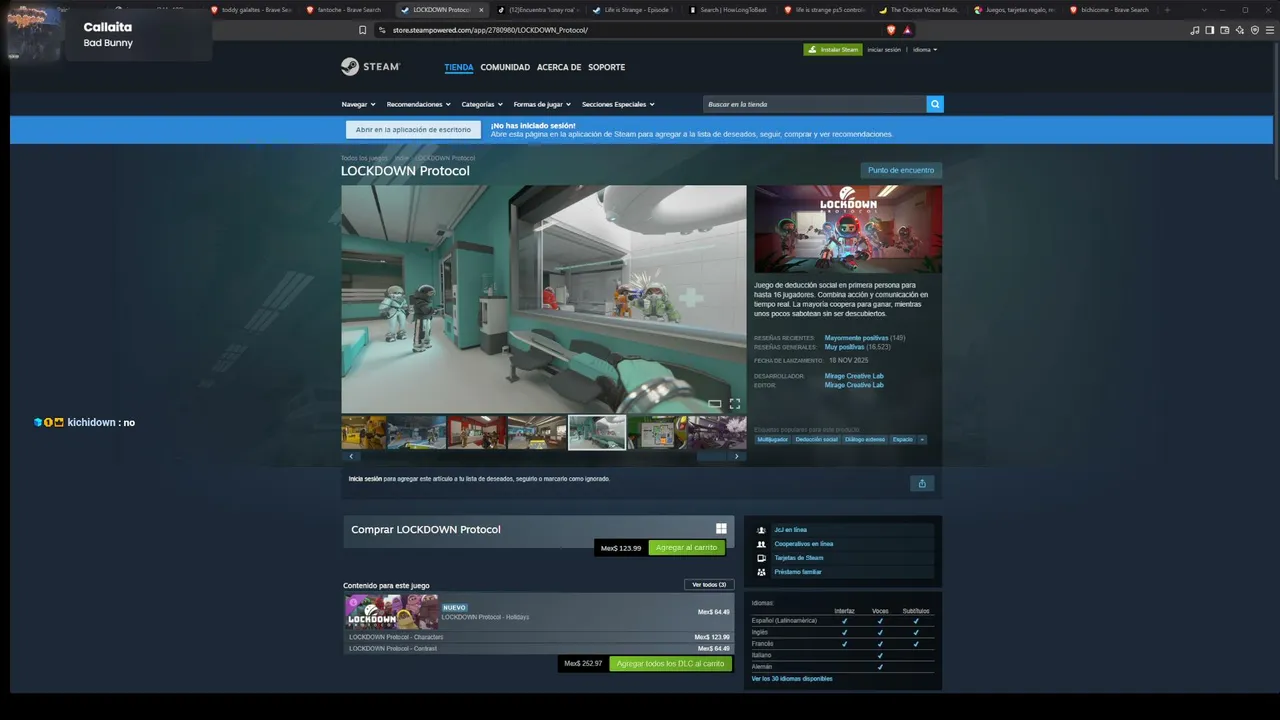Open the Brave Rewards triangle icon
The image size is (1280, 720).
coord(907,30)
